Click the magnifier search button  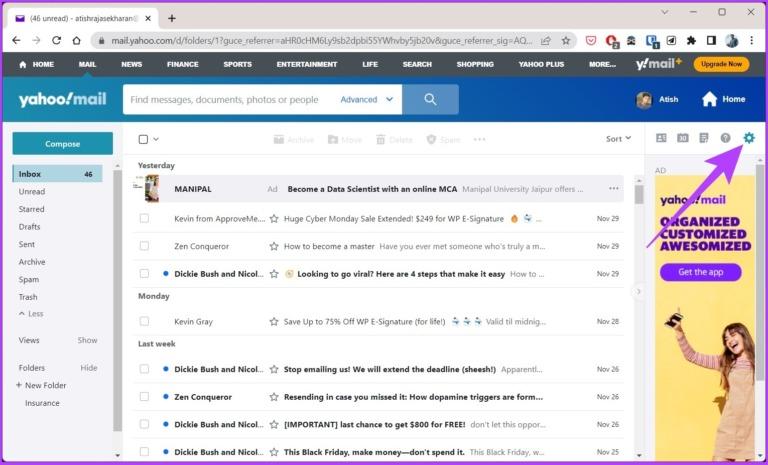pyautogui.click(x=430, y=99)
